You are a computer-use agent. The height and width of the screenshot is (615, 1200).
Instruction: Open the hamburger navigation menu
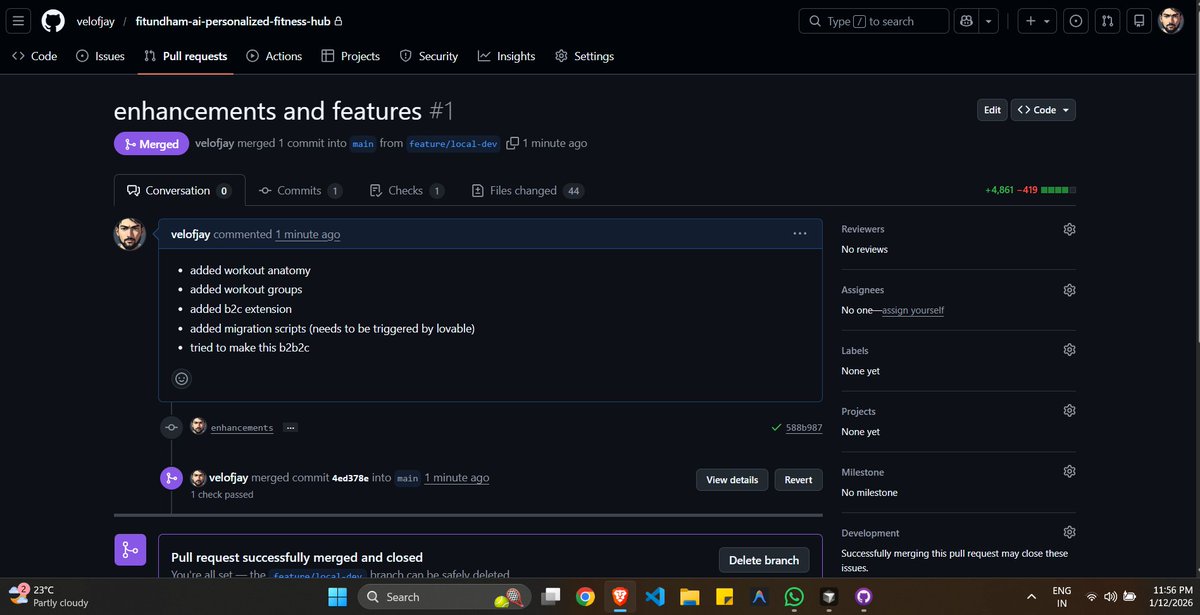(x=20, y=21)
